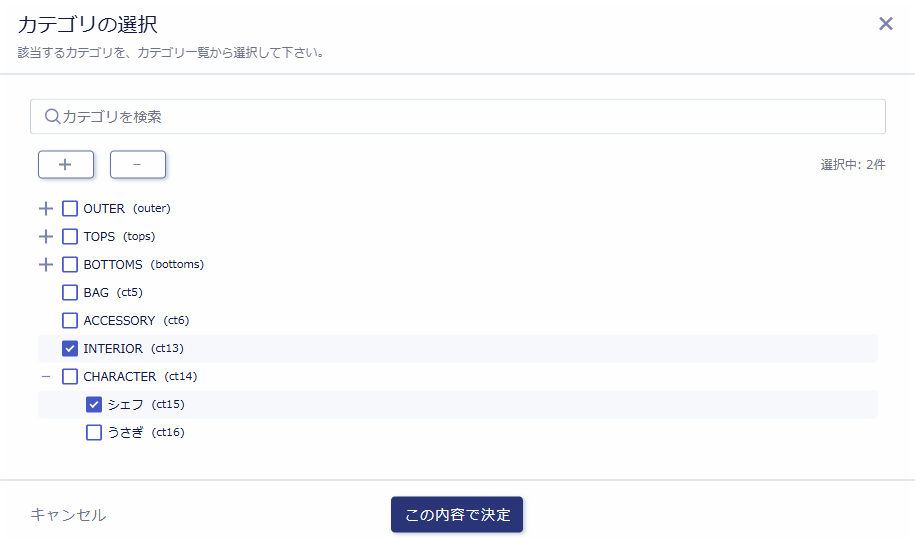Image resolution: width=915 pixels, height=543 pixels.
Task: Confirm with この内容で決定 button
Action: 457,515
